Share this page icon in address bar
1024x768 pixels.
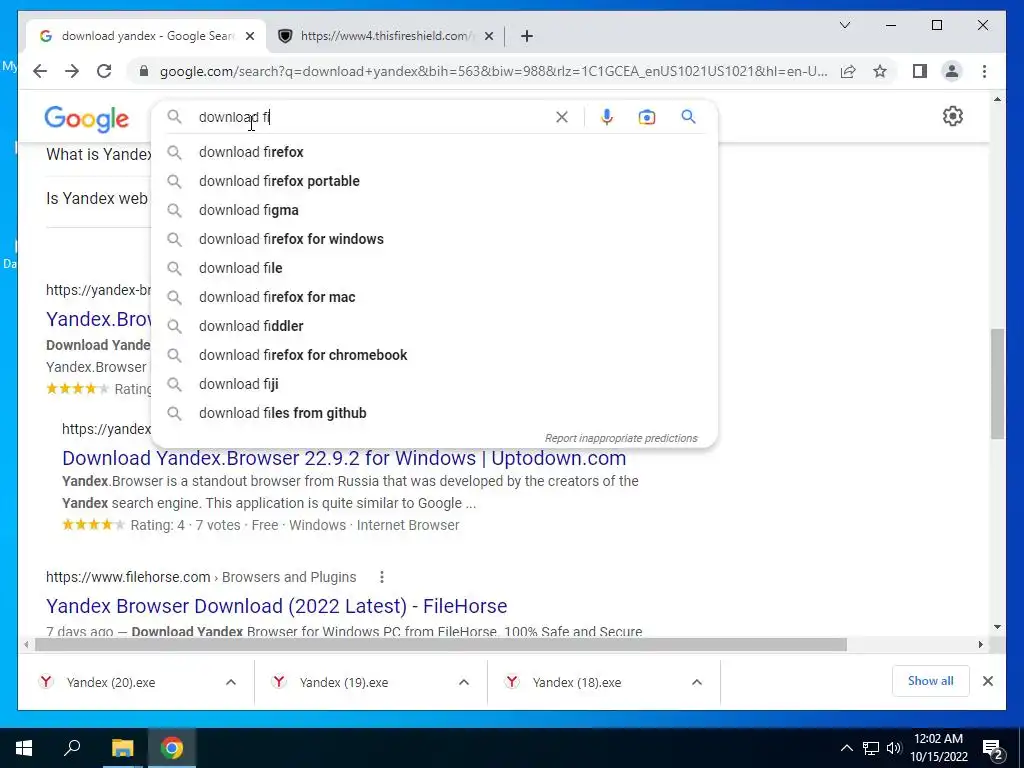tap(848, 71)
